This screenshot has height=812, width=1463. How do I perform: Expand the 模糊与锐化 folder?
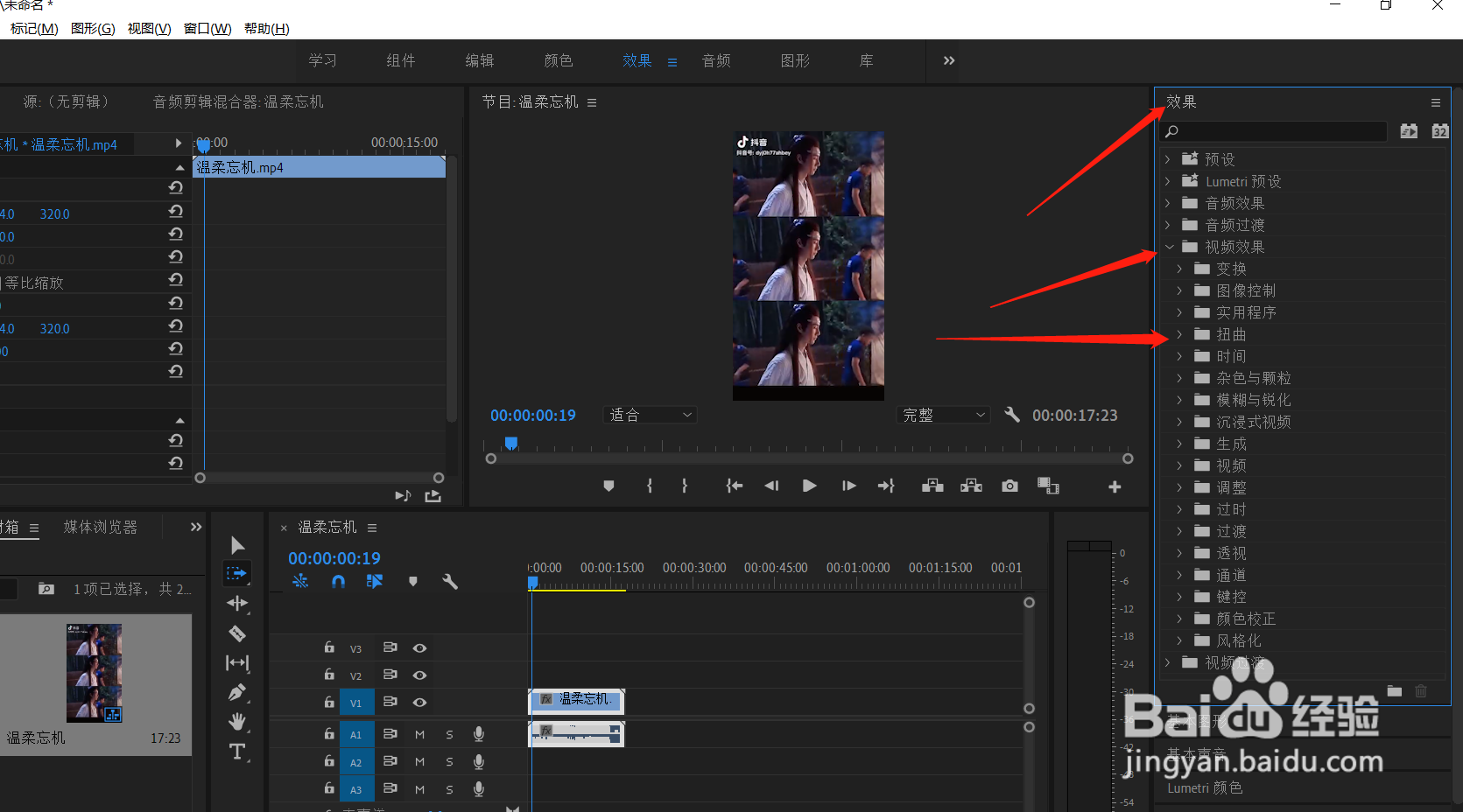point(1179,400)
